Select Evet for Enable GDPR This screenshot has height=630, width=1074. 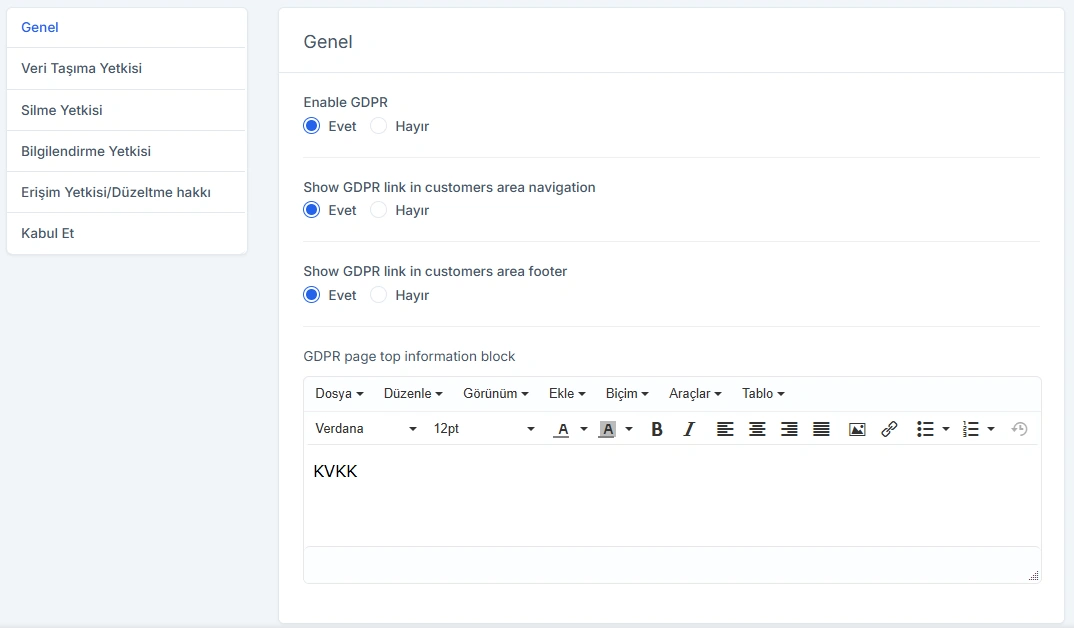point(312,126)
